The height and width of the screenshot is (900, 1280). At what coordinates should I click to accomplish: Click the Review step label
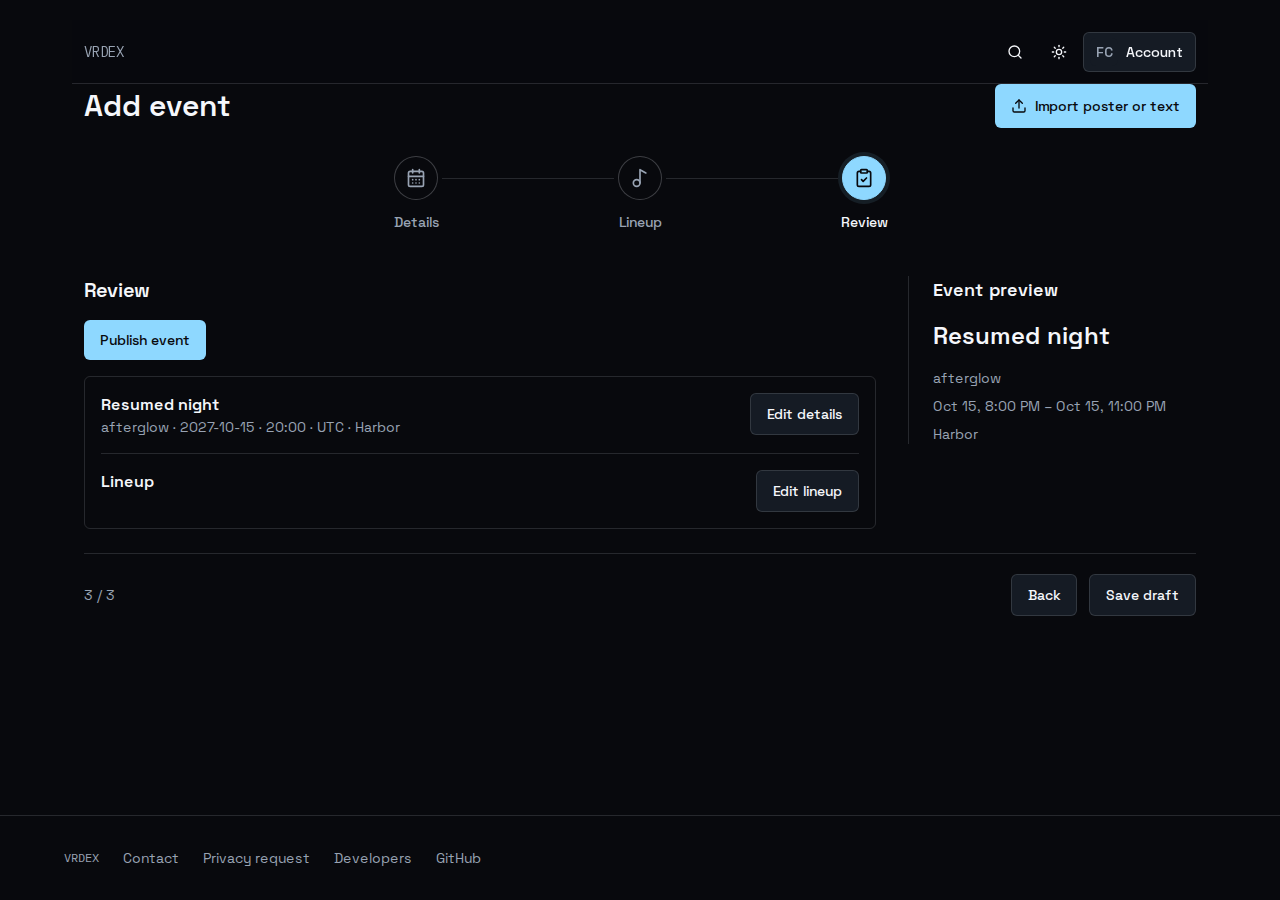tap(864, 222)
